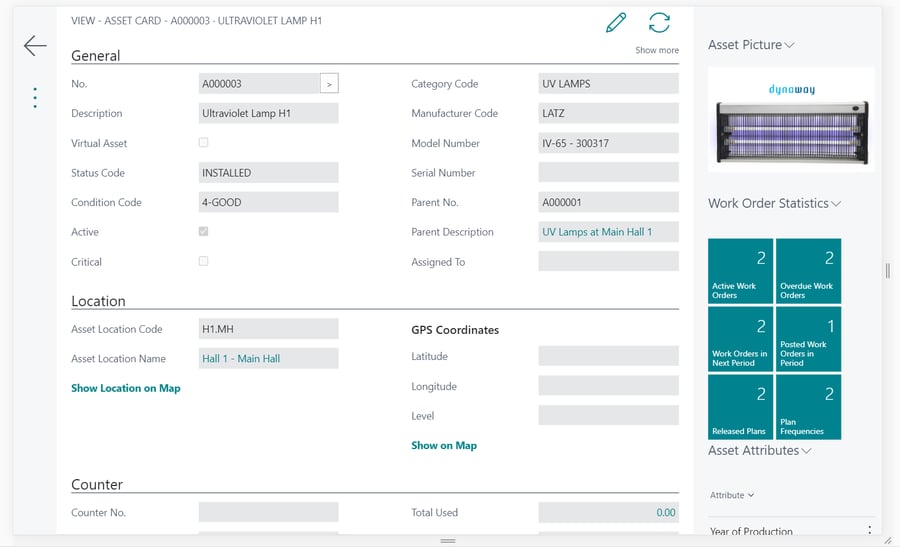Click the General section heading
Viewport: 900px width, 548px height.
coord(95,56)
